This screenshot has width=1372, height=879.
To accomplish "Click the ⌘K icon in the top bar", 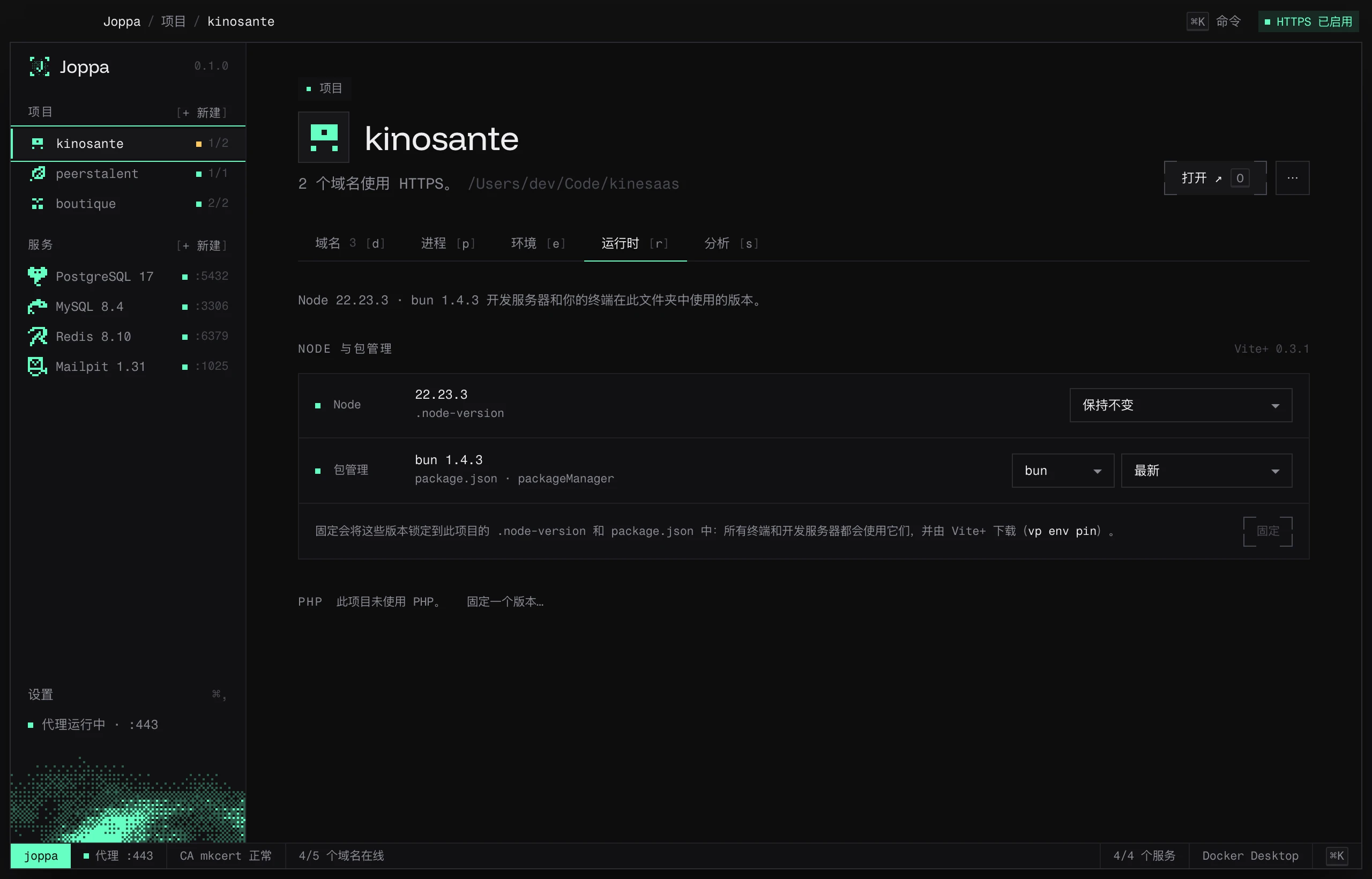I will [x=1197, y=21].
